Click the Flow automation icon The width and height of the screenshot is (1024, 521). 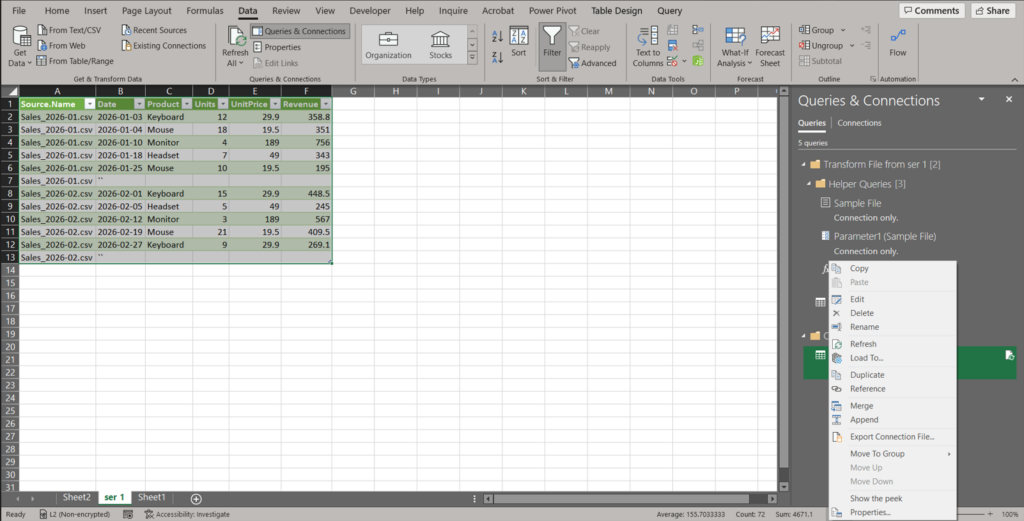[x=897, y=40]
